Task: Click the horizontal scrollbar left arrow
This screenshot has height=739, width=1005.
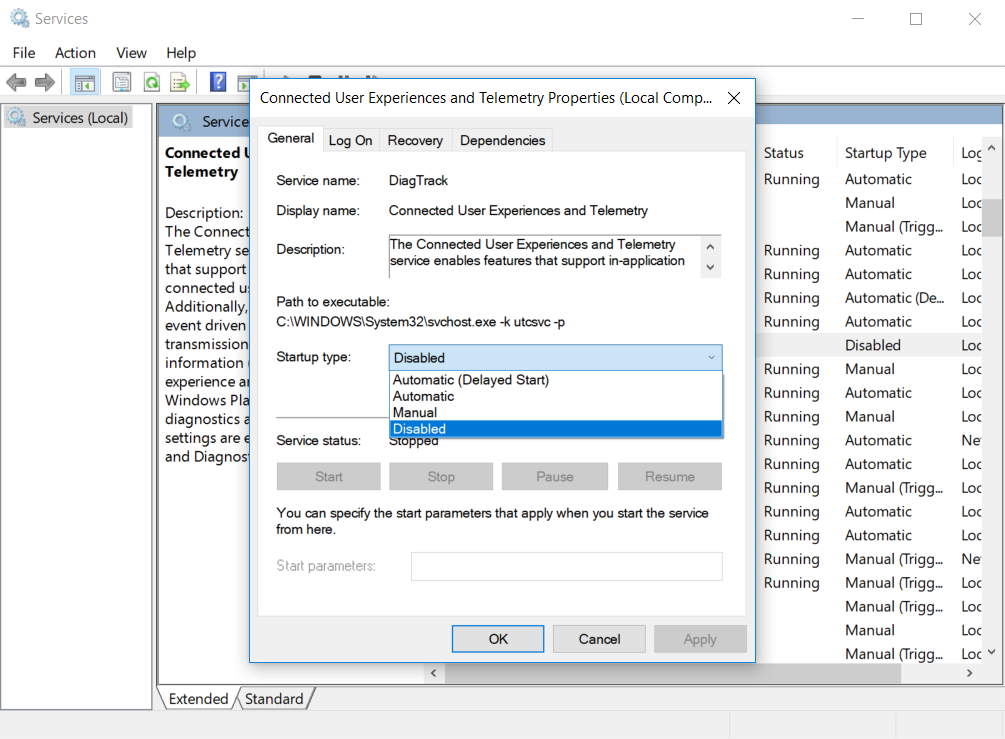Action: pyautogui.click(x=434, y=672)
